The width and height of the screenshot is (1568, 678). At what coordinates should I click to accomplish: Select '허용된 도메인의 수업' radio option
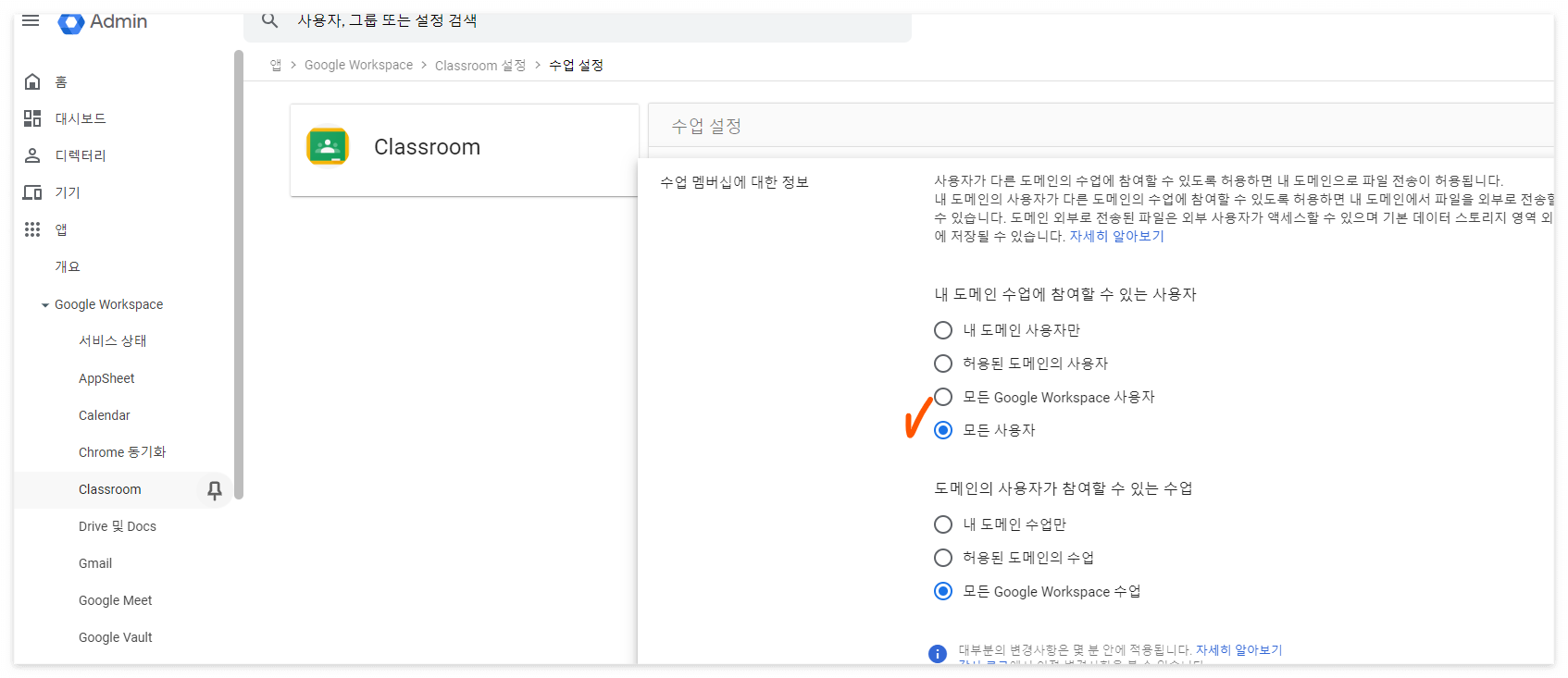pos(943,558)
